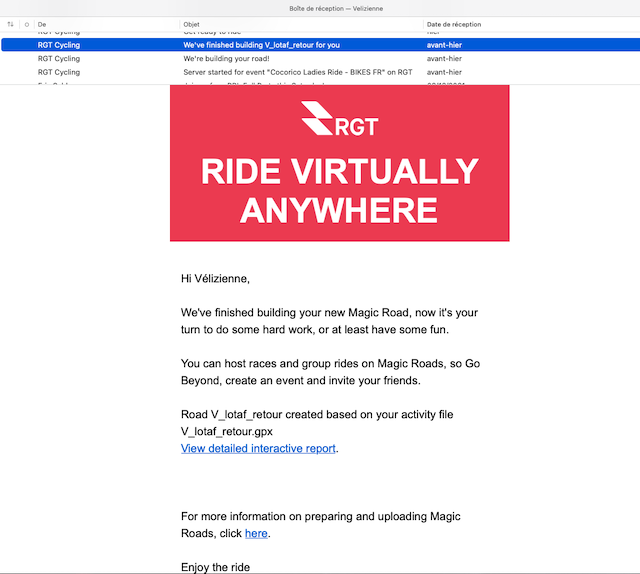This screenshot has height=574, width=640.
Task: Select the 'We're building your road!' email
Action: (320, 58)
